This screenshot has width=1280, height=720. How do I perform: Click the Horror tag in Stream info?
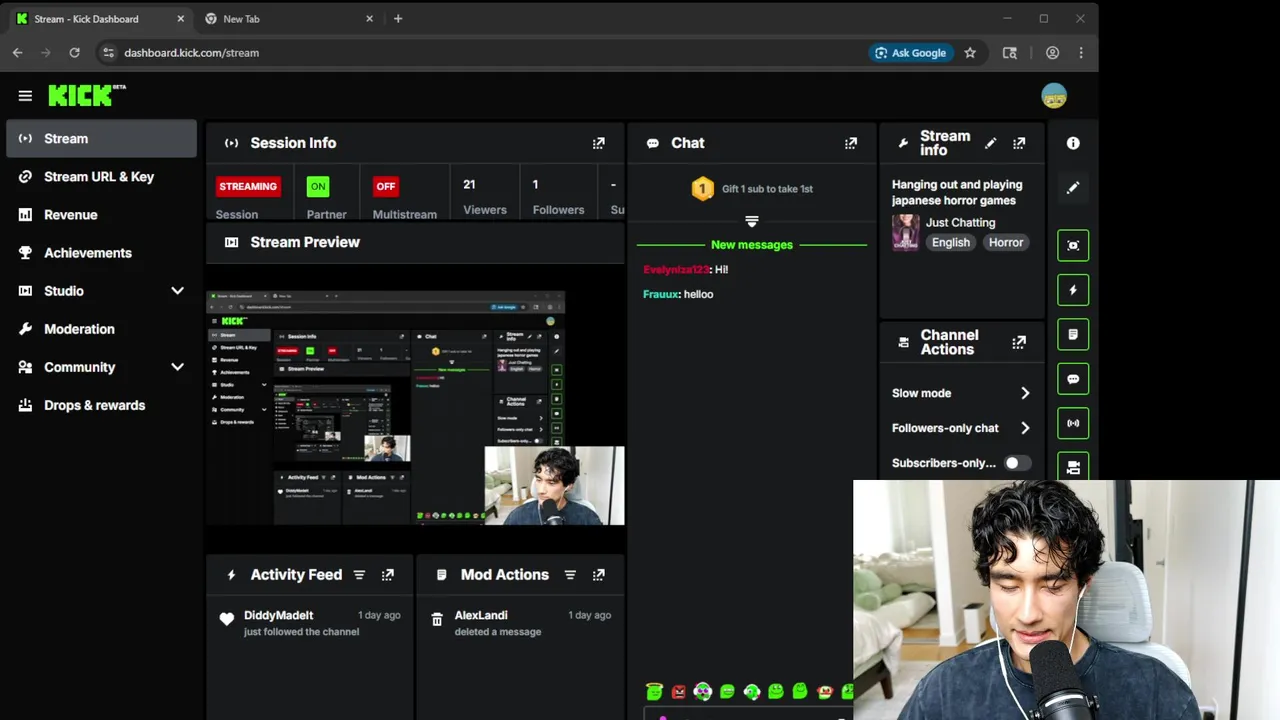click(1006, 242)
